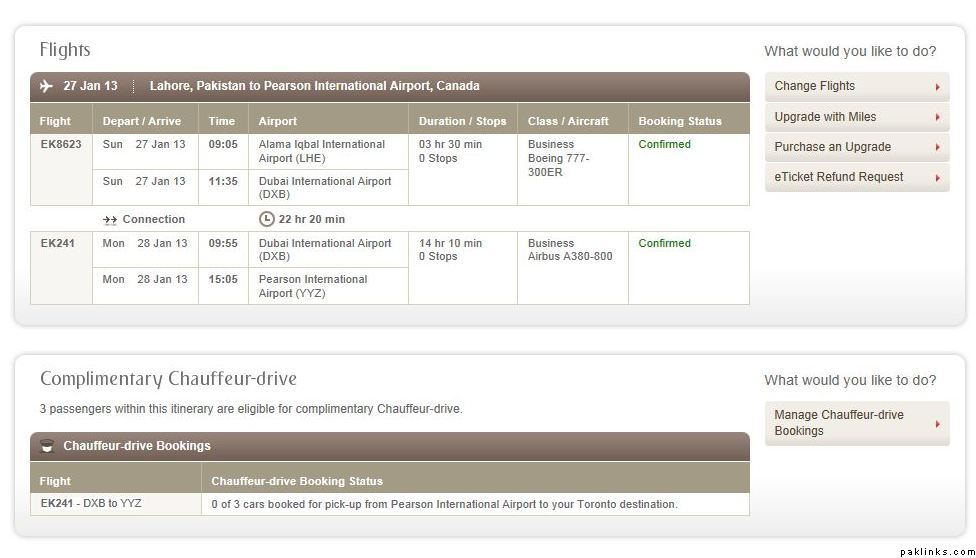The height and width of the screenshot is (558, 976).
Task: Click the connection arrows icon
Action: pos(110,219)
